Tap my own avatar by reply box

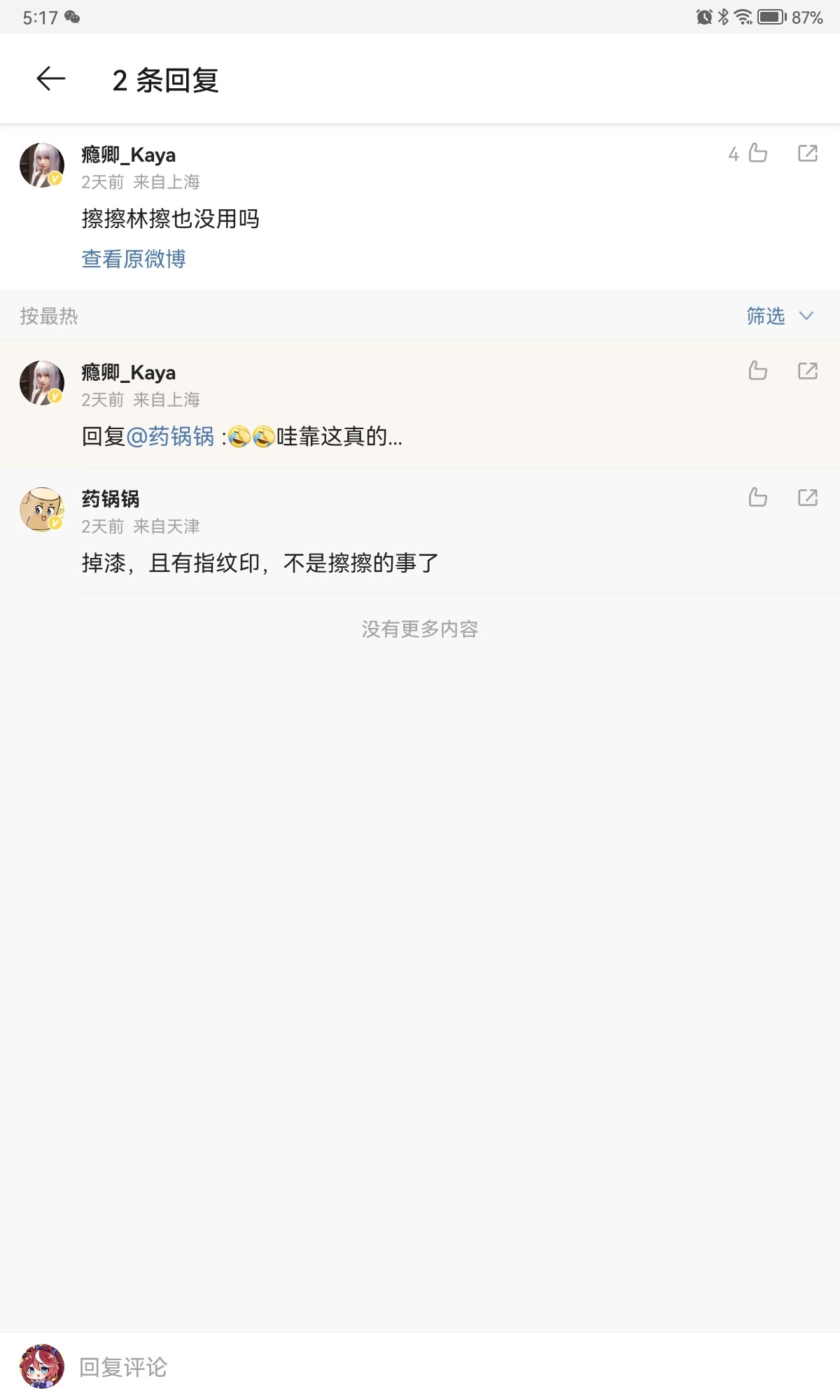pyautogui.click(x=42, y=1366)
